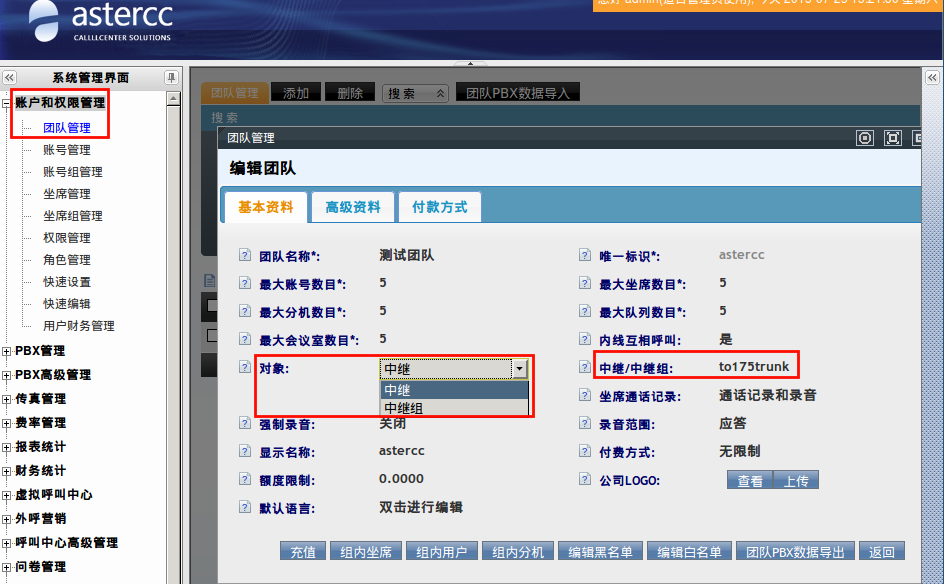Switch to the 付款方式 tab

pyautogui.click(x=439, y=207)
